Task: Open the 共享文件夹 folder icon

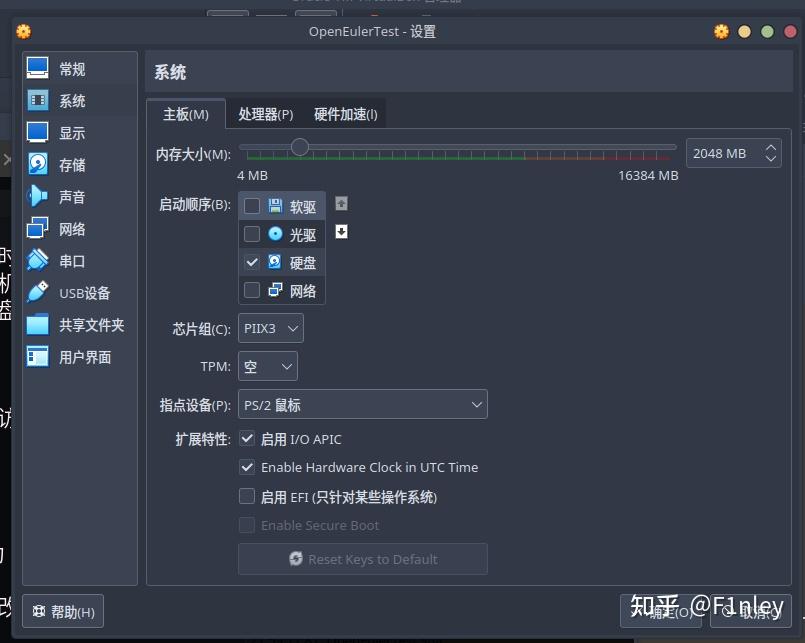Action: click(37, 325)
